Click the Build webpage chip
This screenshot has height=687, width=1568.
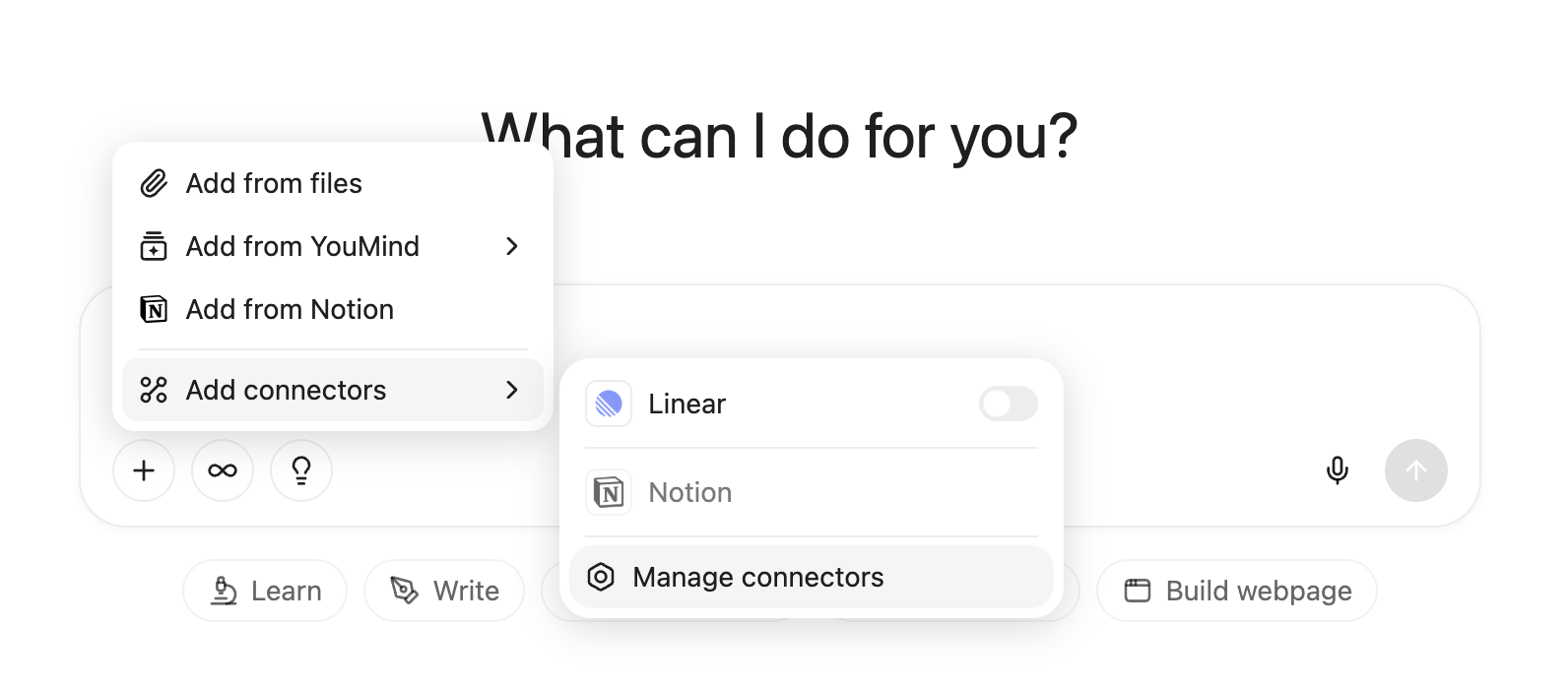pyautogui.click(x=1237, y=591)
